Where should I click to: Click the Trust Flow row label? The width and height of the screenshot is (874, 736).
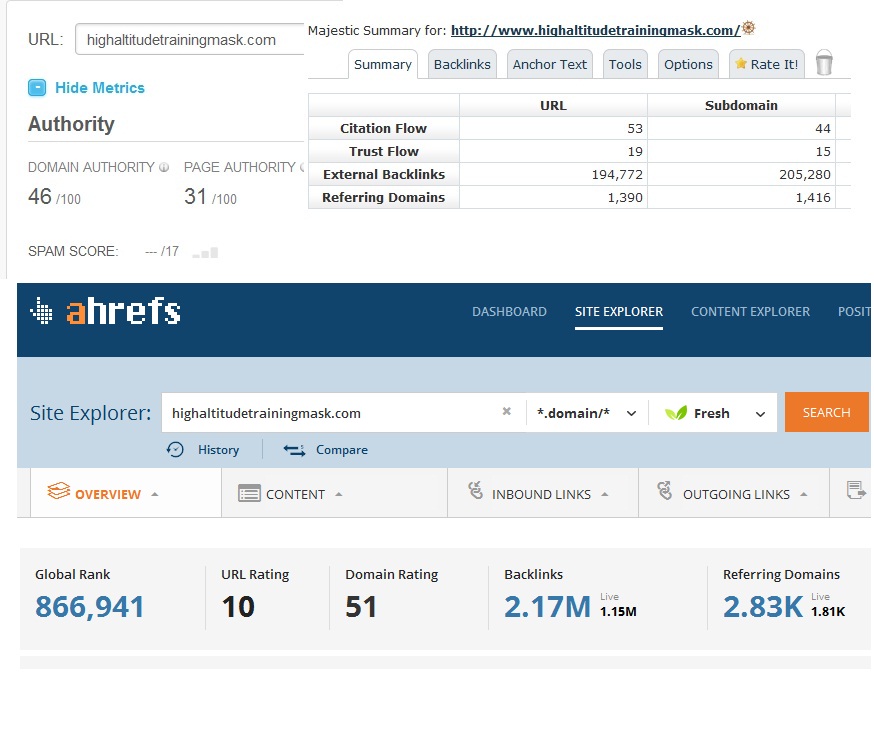click(383, 151)
